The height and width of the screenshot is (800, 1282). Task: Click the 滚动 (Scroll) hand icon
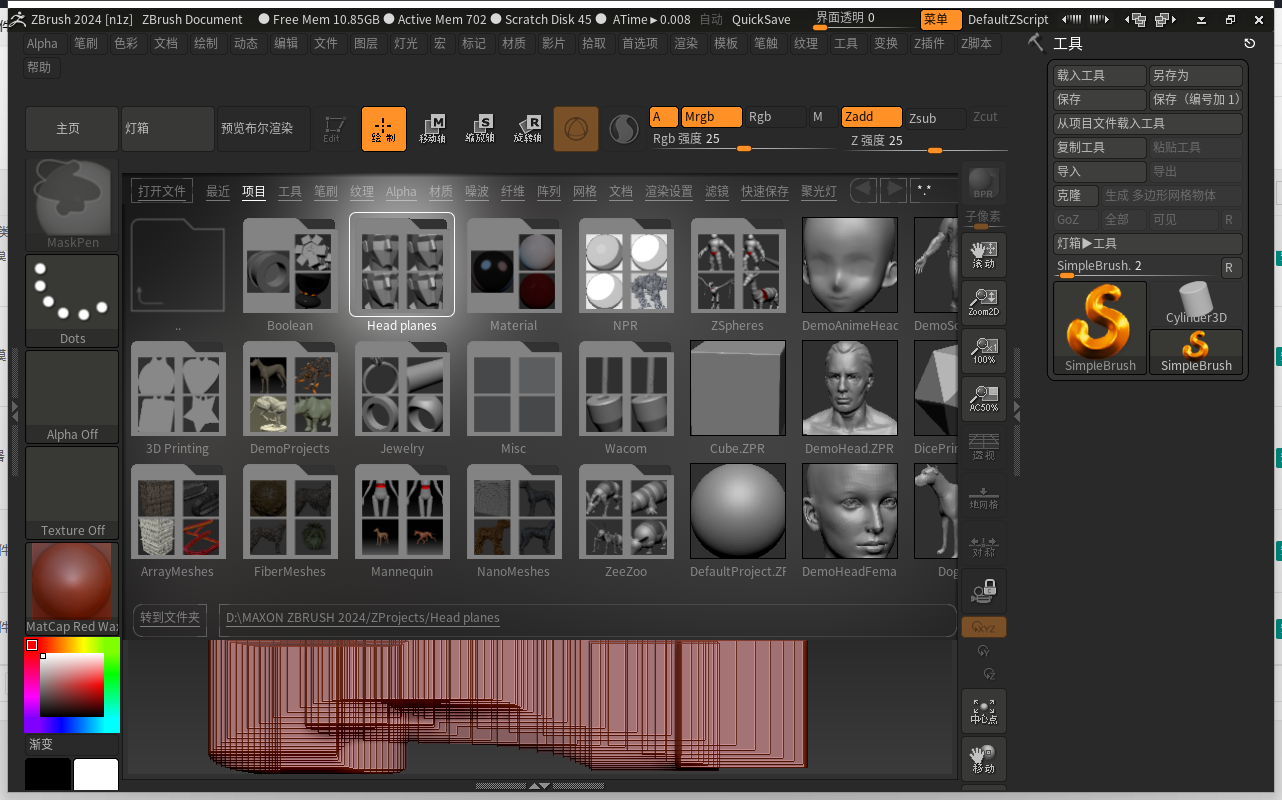[984, 254]
